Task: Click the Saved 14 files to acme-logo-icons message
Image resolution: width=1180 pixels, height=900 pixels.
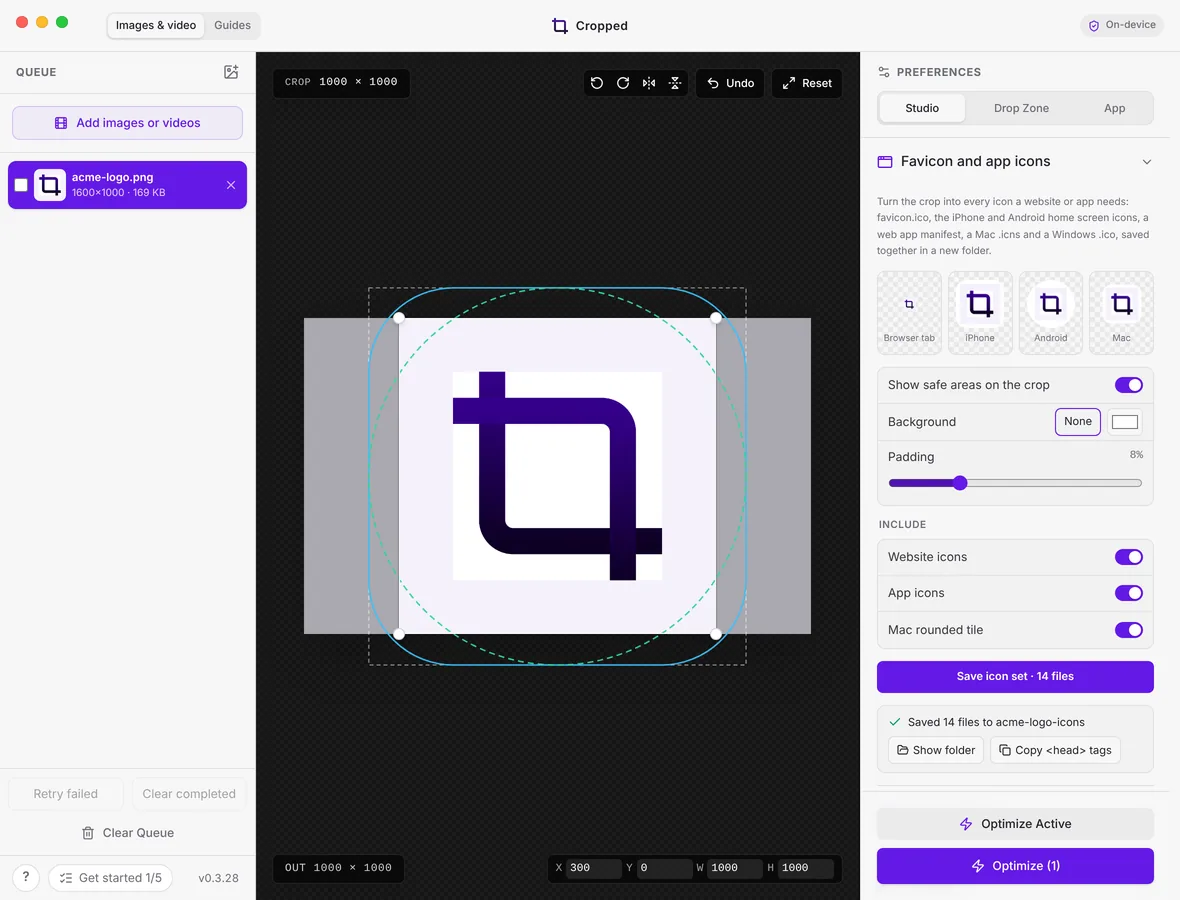Action: [996, 722]
